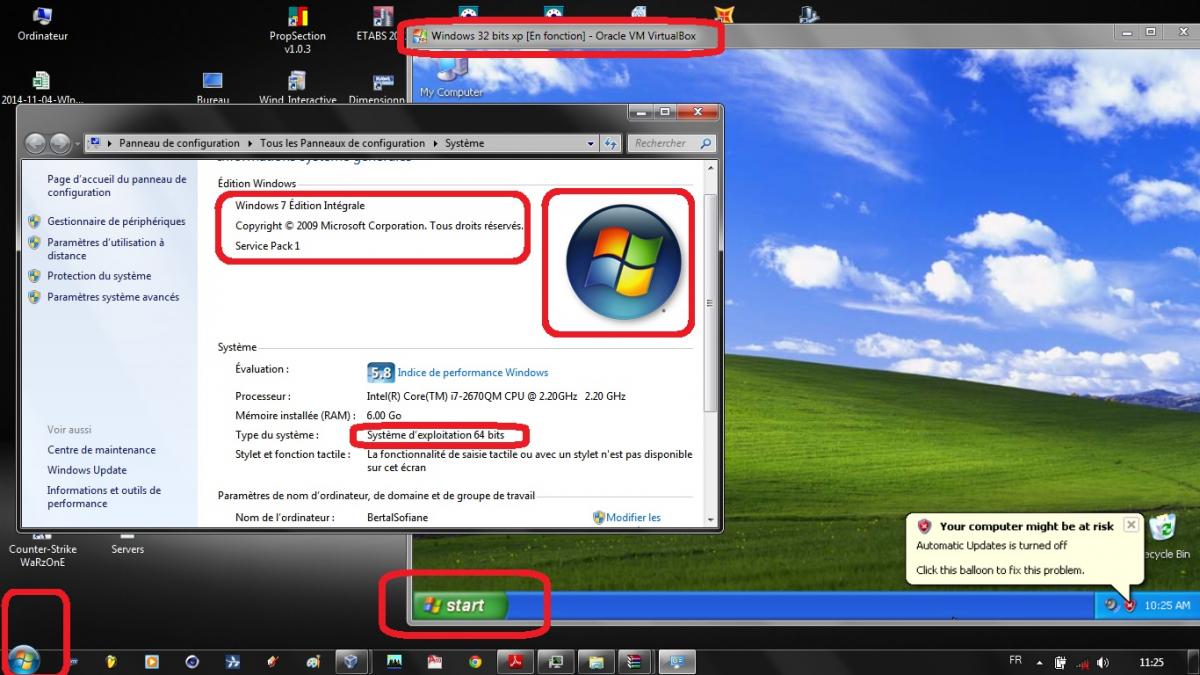Open the Chrome icon on the taskbar
Screen dimensions: 1200x675
click(475, 661)
